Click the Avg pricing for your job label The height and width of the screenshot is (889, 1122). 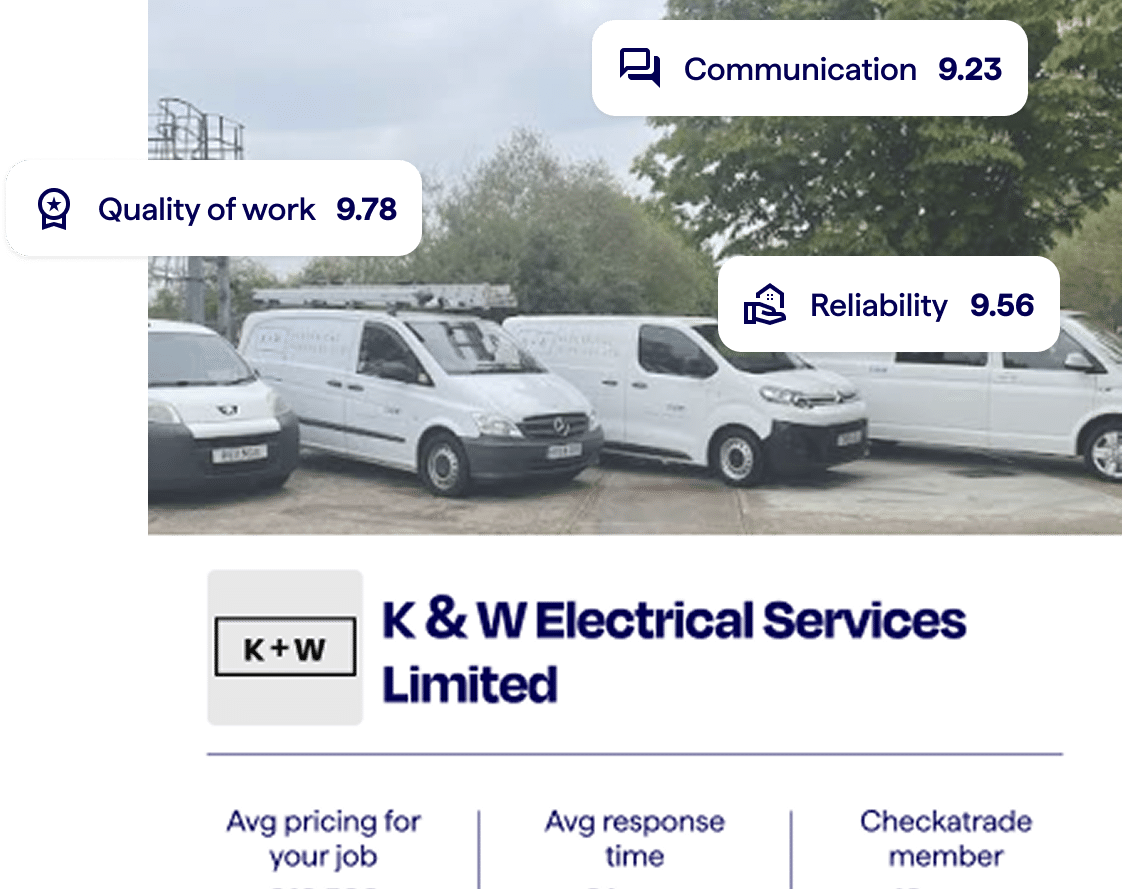pos(323,838)
